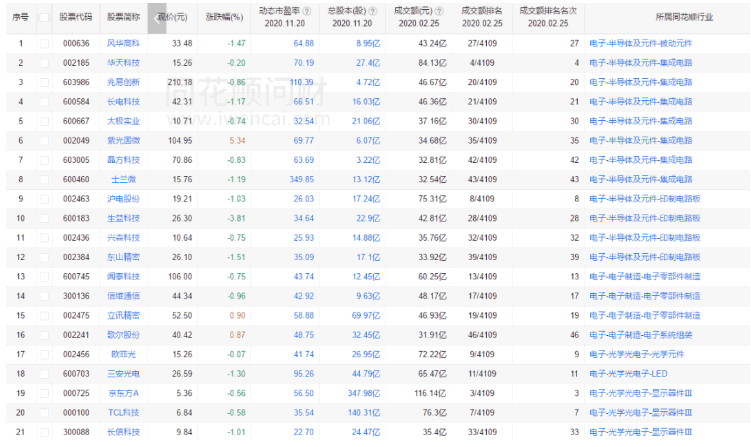751x447 pixels.
Task: Open the 三安光电 stock link
Action: (x=124, y=374)
